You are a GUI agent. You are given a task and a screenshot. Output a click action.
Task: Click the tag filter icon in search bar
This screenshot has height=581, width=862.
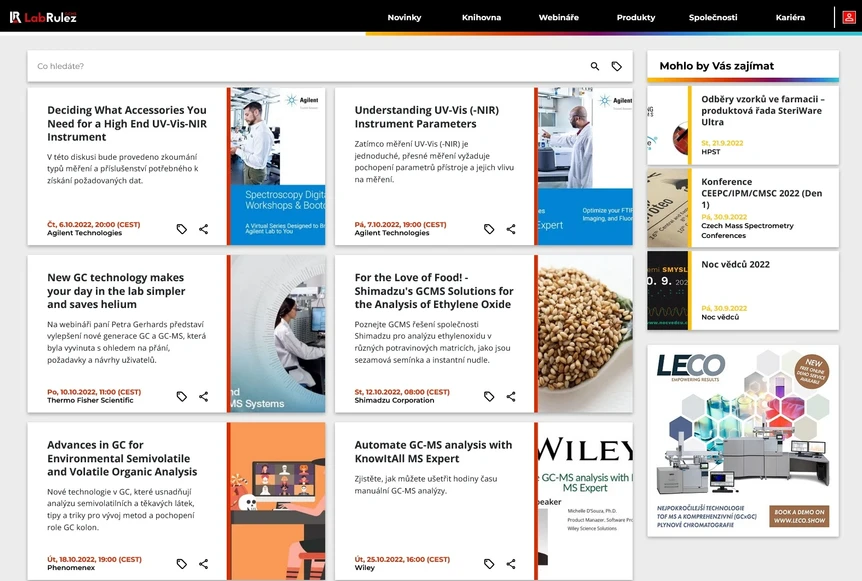617,66
